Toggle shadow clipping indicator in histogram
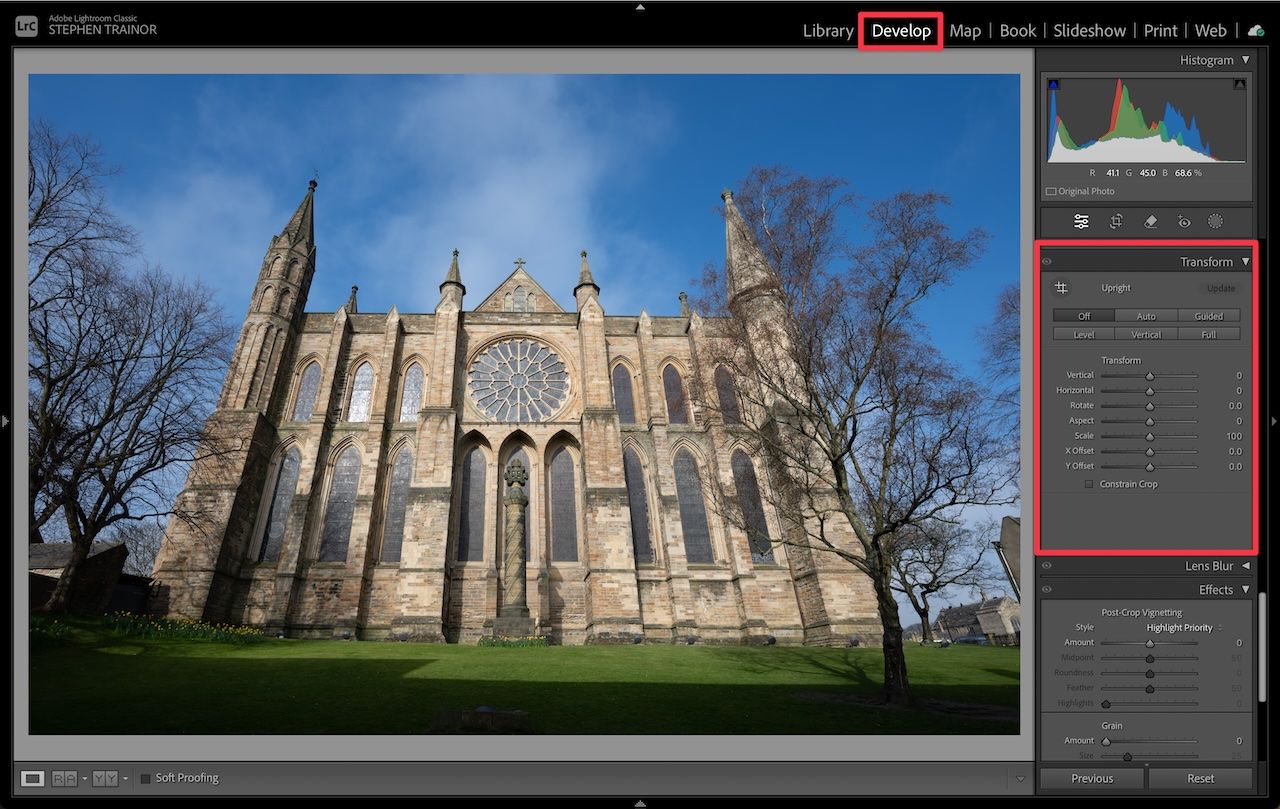The height and width of the screenshot is (809, 1280). 1053,85
